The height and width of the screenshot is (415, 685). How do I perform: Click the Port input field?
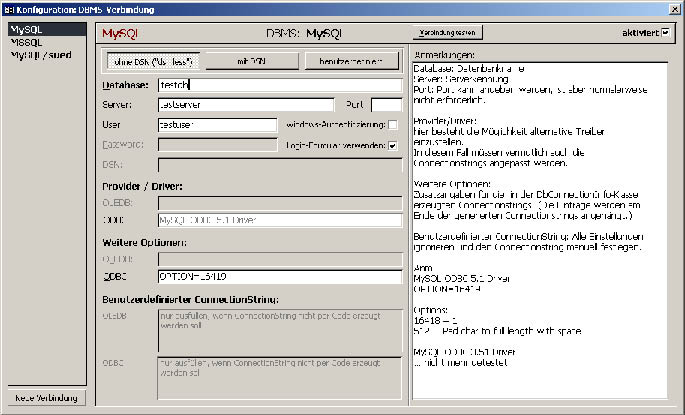click(386, 105)
